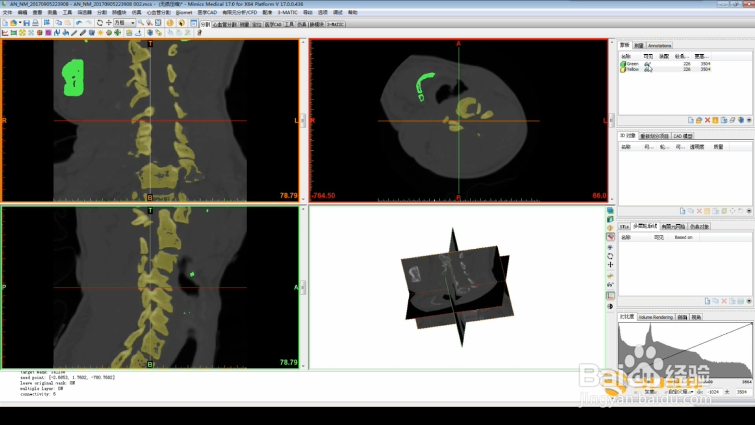Select the Pan cross-arrows tool in top toolbar
This screenshot has width=755, height=425.
pyautogui.click(x=109, y=23)
